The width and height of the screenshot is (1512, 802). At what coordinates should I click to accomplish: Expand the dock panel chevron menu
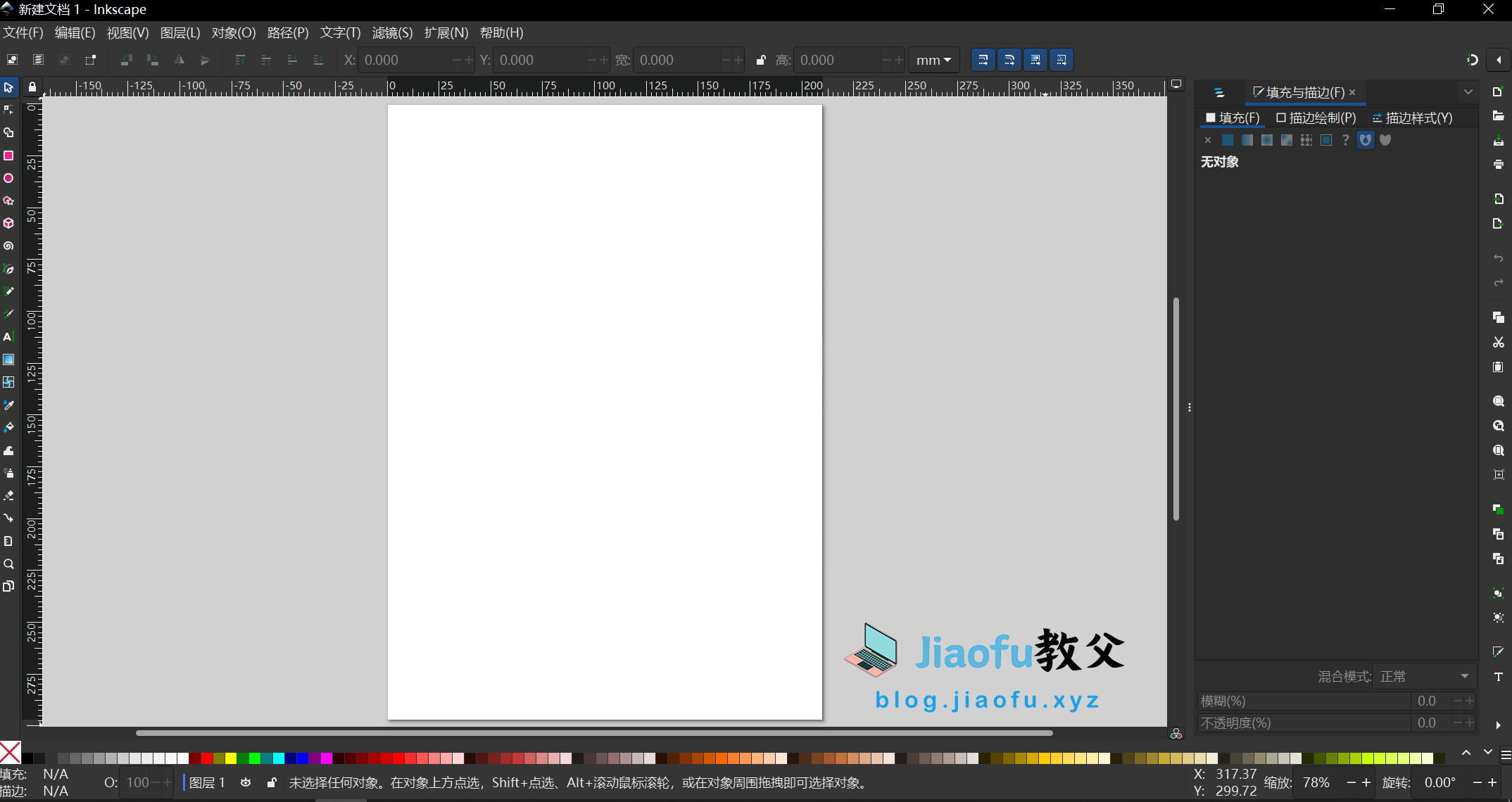point(1468,92)
